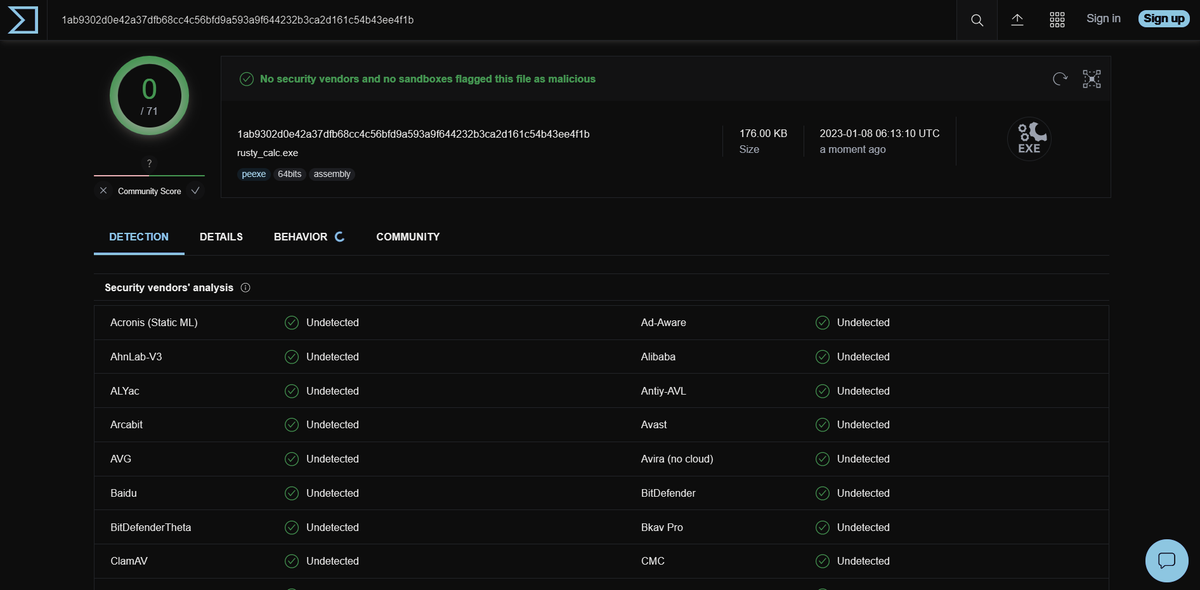This screenshot has height=590, width=1200.
Task: Click the Alibaba vendor name
Action: click(658, 357)
